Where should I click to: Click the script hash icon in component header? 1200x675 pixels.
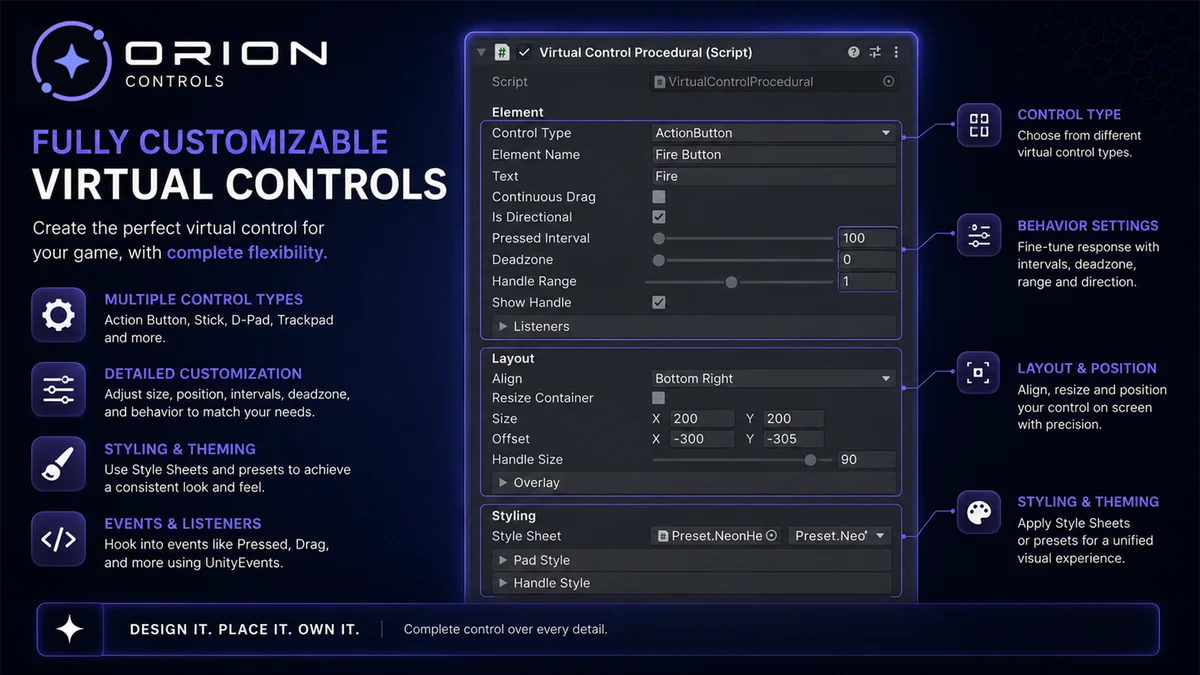(503, 52)
